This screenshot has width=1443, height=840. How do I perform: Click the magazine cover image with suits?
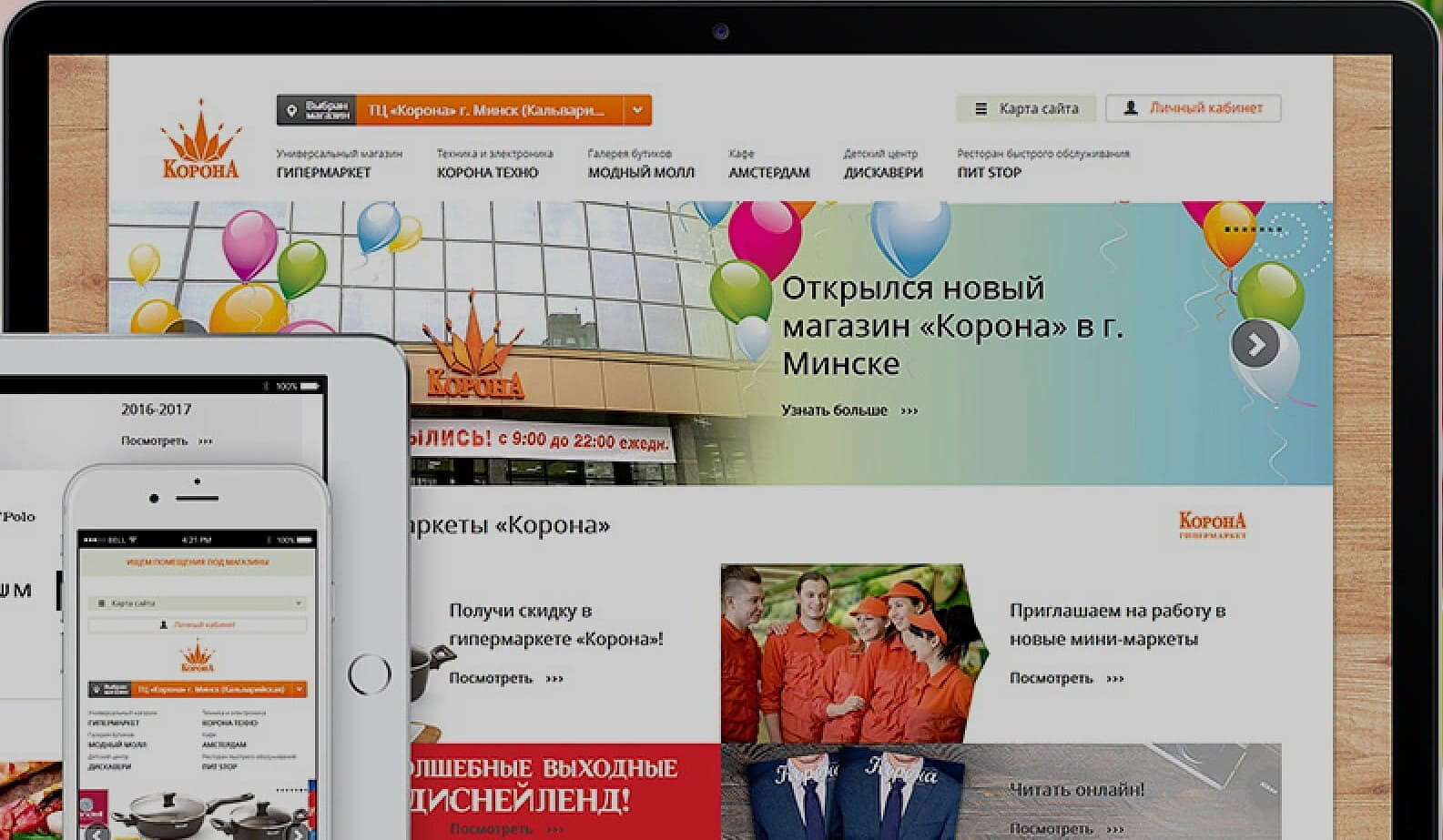click(x=856, y=792)
